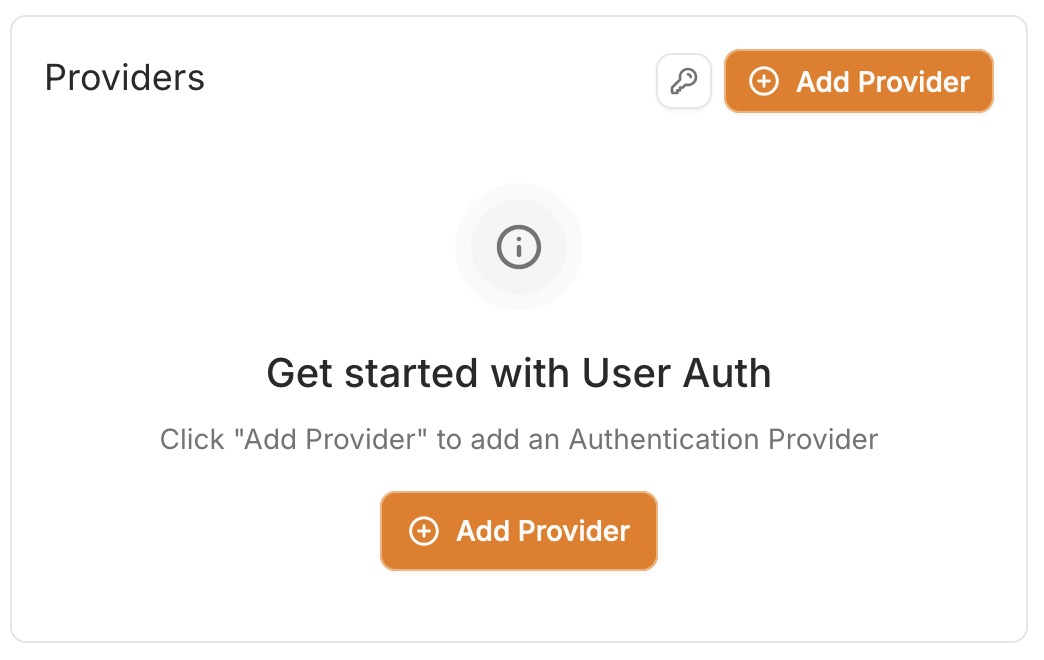
Task: Tap the circled plus glyph below the description text
Action: pyautogui.click(x=424, y=531)
